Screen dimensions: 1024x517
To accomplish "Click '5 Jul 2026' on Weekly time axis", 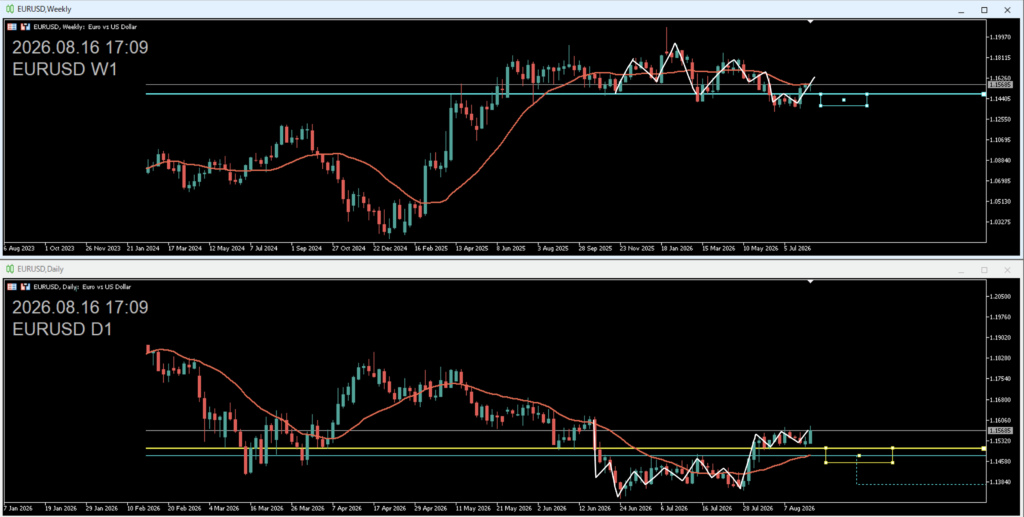I will pyautogui.click(x=797, y=249).
